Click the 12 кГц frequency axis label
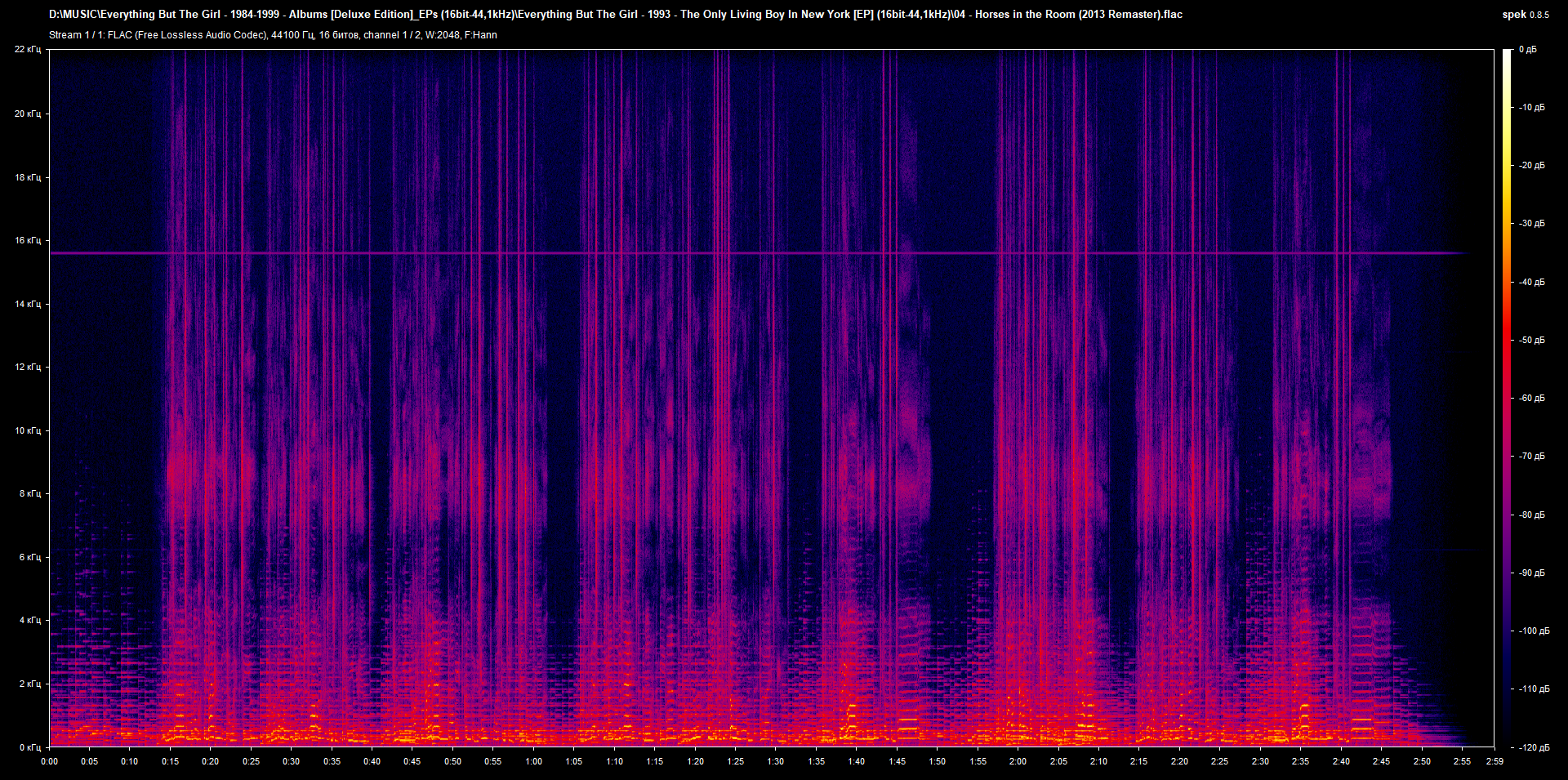The height and width of the screenshot is (780, 1568). pos(28,367)
